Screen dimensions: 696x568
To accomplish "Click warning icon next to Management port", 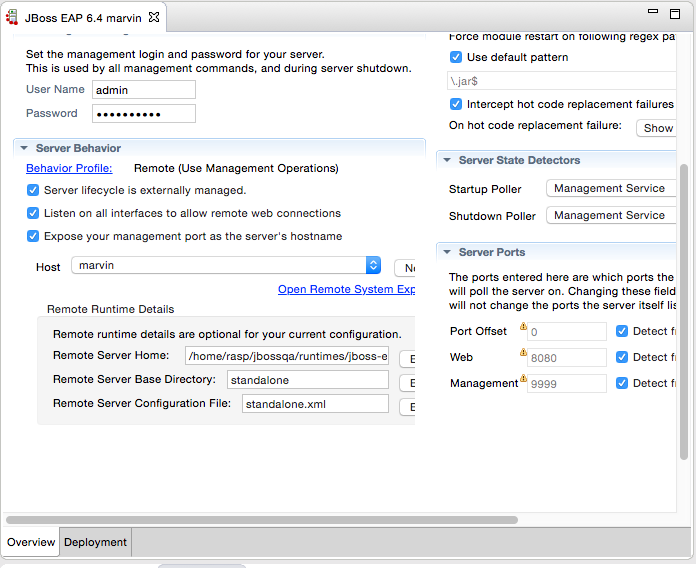I will pos(523,378).
